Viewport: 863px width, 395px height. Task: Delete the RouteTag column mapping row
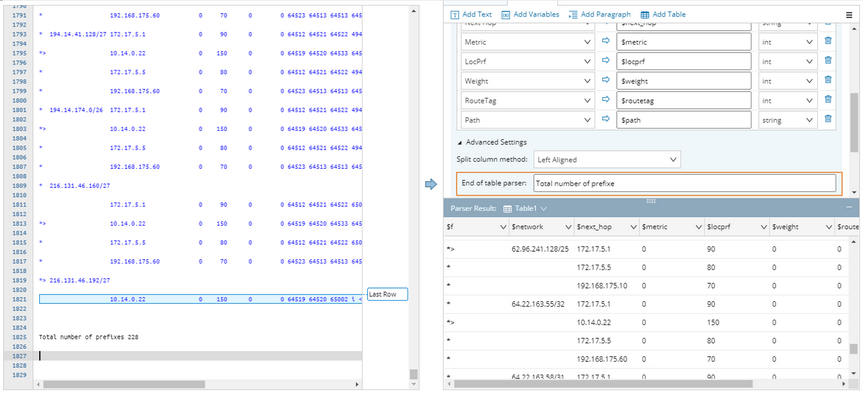click(x=828, y=100)
